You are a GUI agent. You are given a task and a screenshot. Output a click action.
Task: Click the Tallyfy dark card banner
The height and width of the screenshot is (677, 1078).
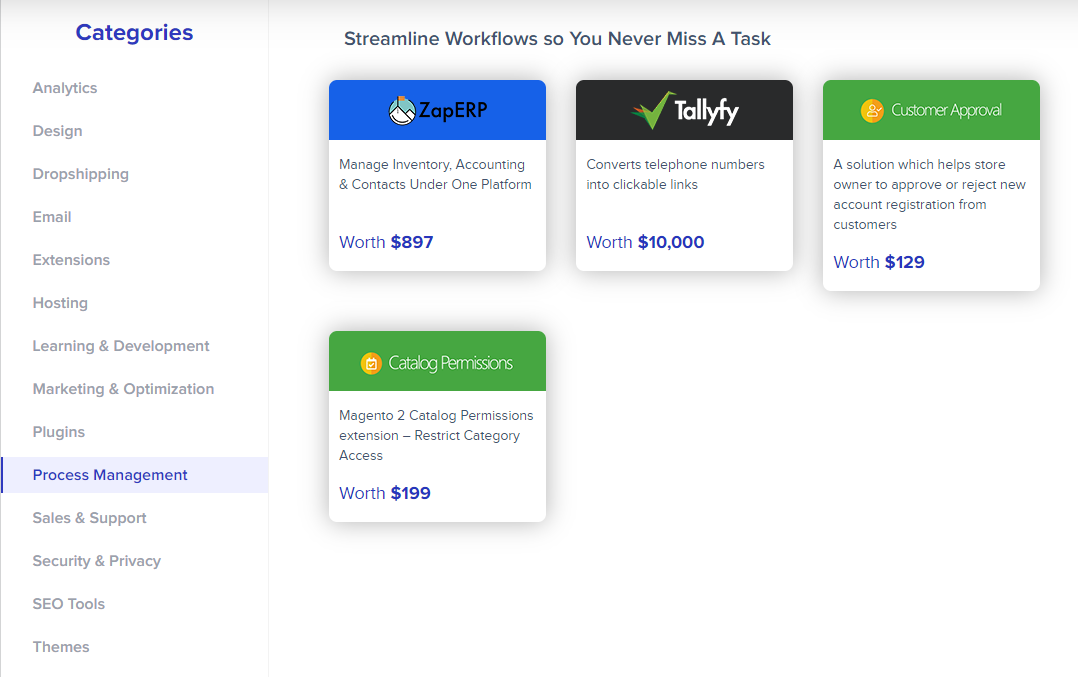click(684, 110)
